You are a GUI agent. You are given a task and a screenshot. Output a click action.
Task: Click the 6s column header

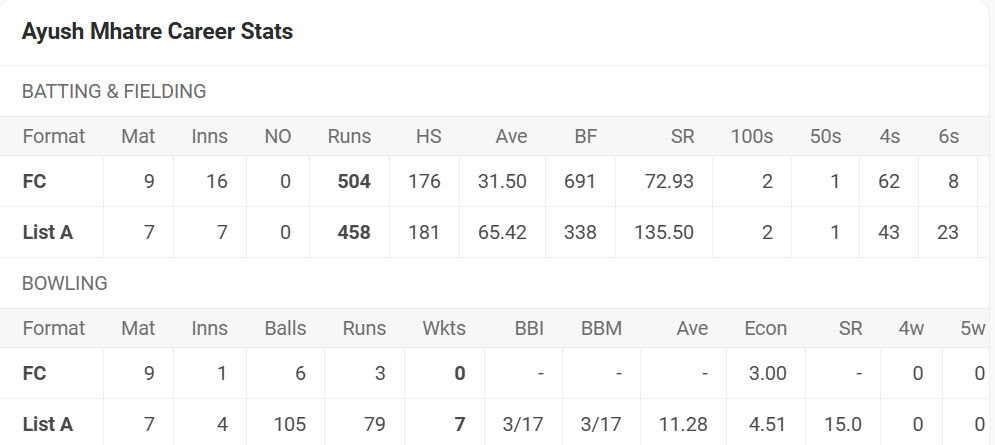[x=948, y=136]
